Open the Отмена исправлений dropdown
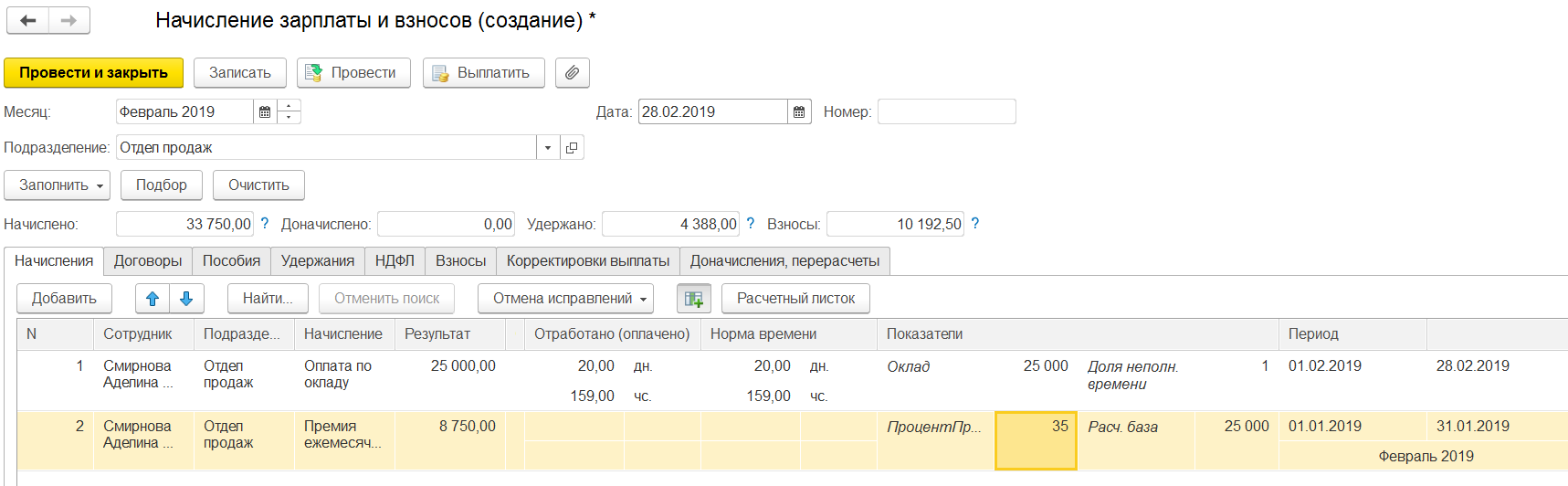1568x486 pixels. coord(565,299)
